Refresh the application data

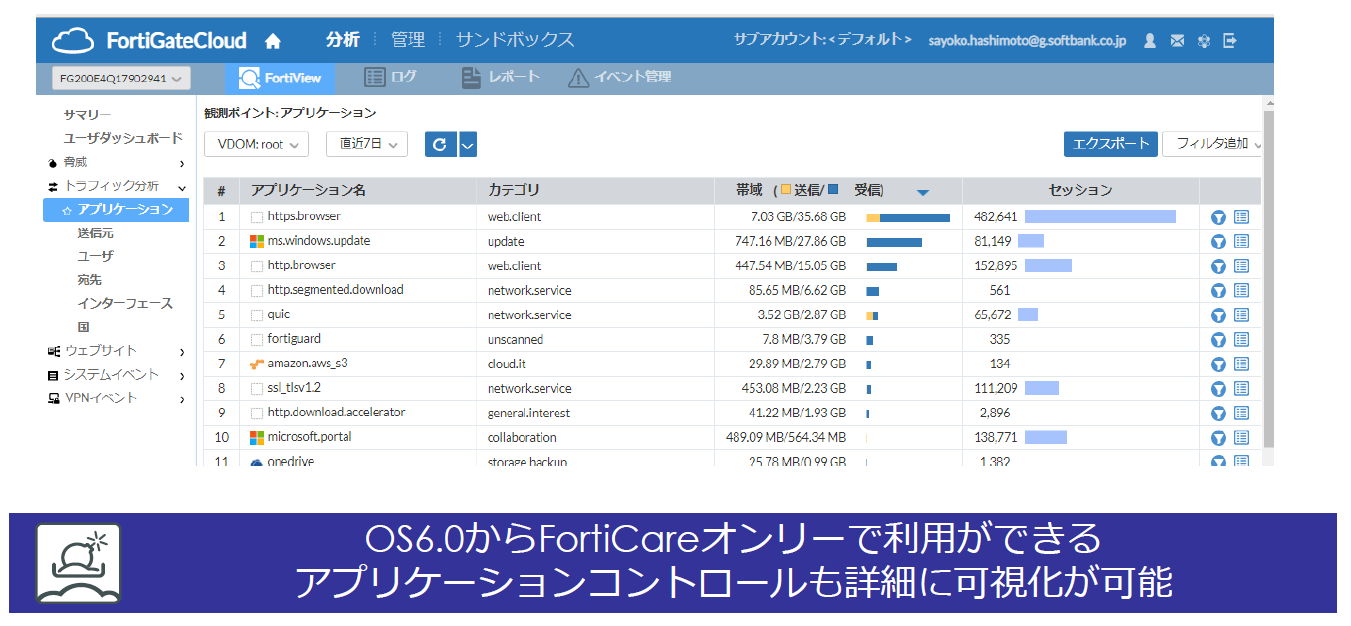coord(440,144)
